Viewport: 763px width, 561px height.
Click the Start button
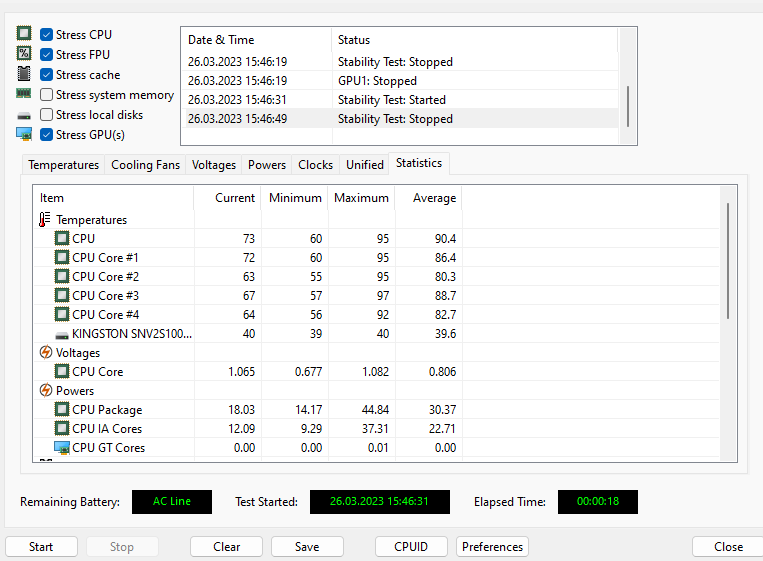coord(41,546)
